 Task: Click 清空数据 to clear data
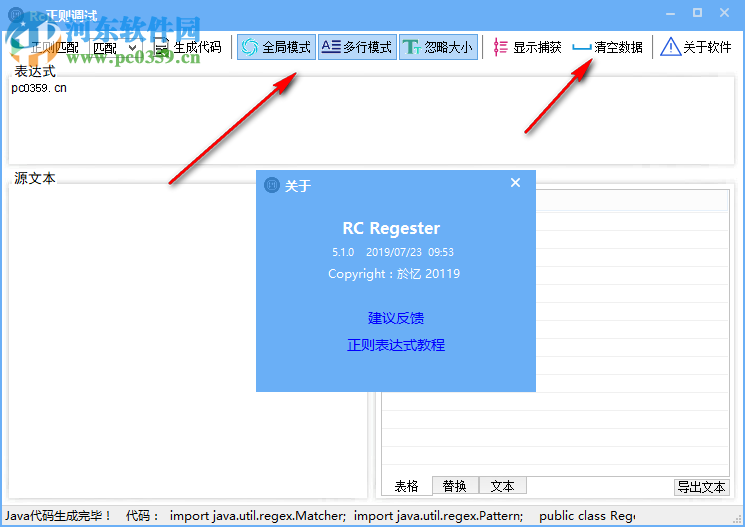(608, 47)
